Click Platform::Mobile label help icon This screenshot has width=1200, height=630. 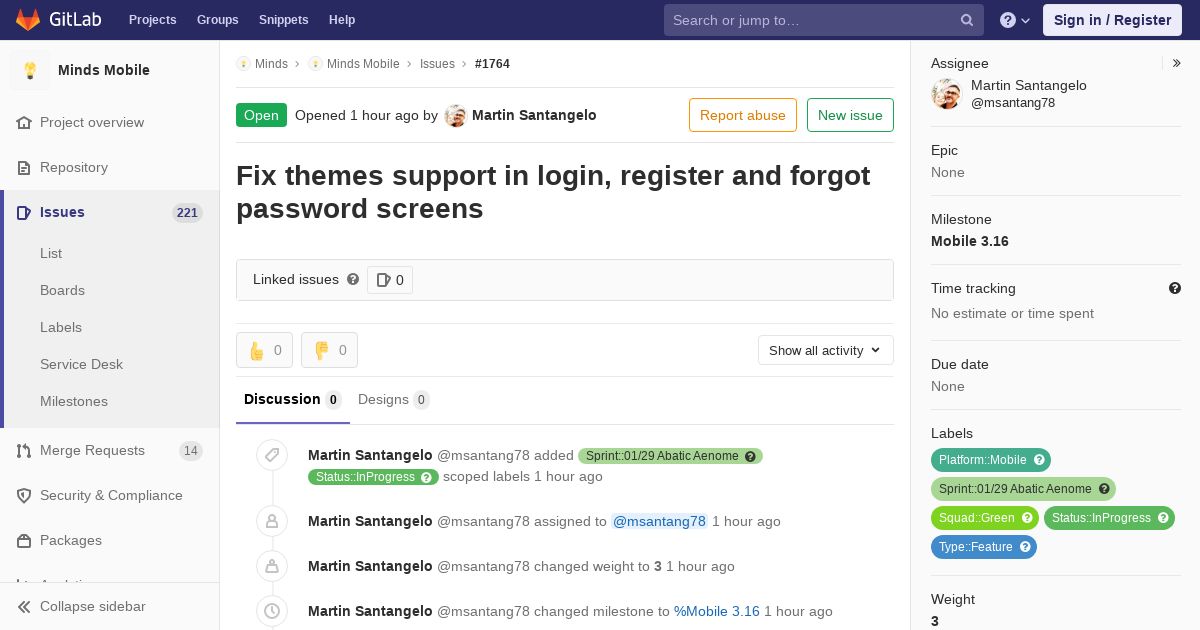[1039, 460]
